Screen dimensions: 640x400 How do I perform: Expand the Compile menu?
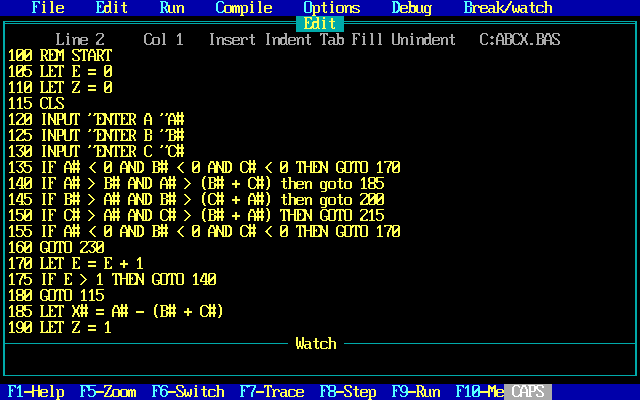pyautogui.click(x=243, y=8)
